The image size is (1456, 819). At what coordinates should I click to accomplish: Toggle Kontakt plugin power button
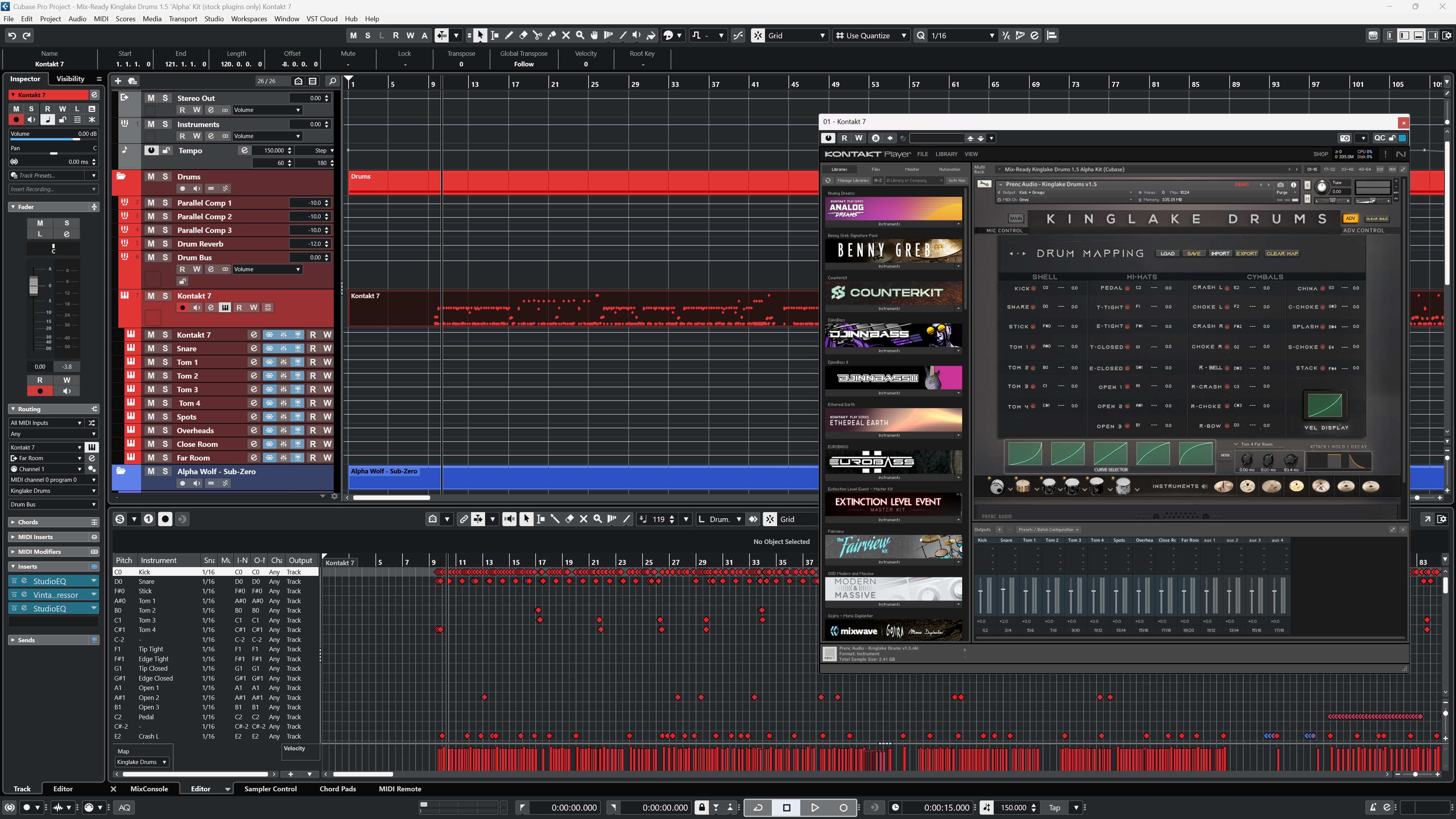[x=828, y=138]
